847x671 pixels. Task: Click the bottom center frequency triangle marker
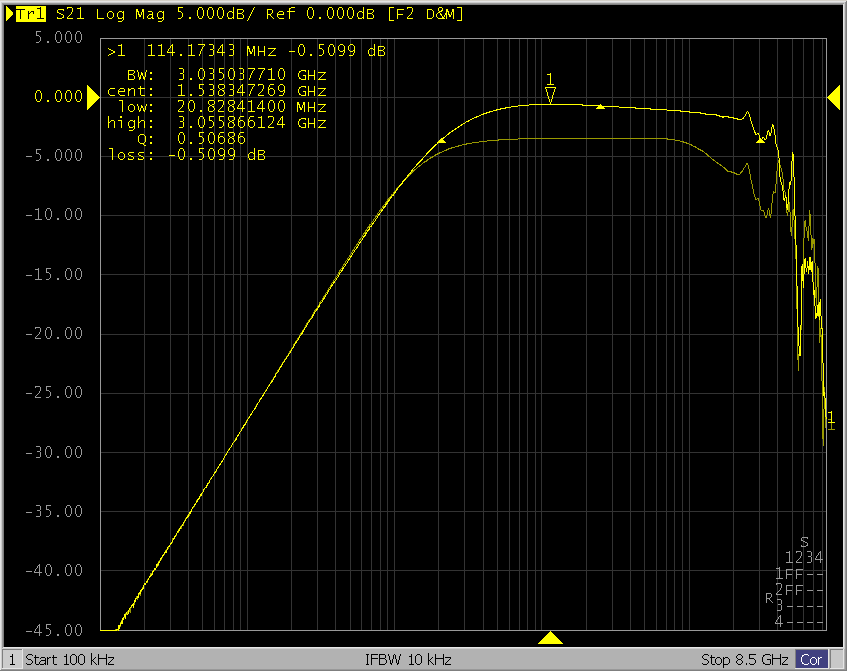(x=550, y=638)
